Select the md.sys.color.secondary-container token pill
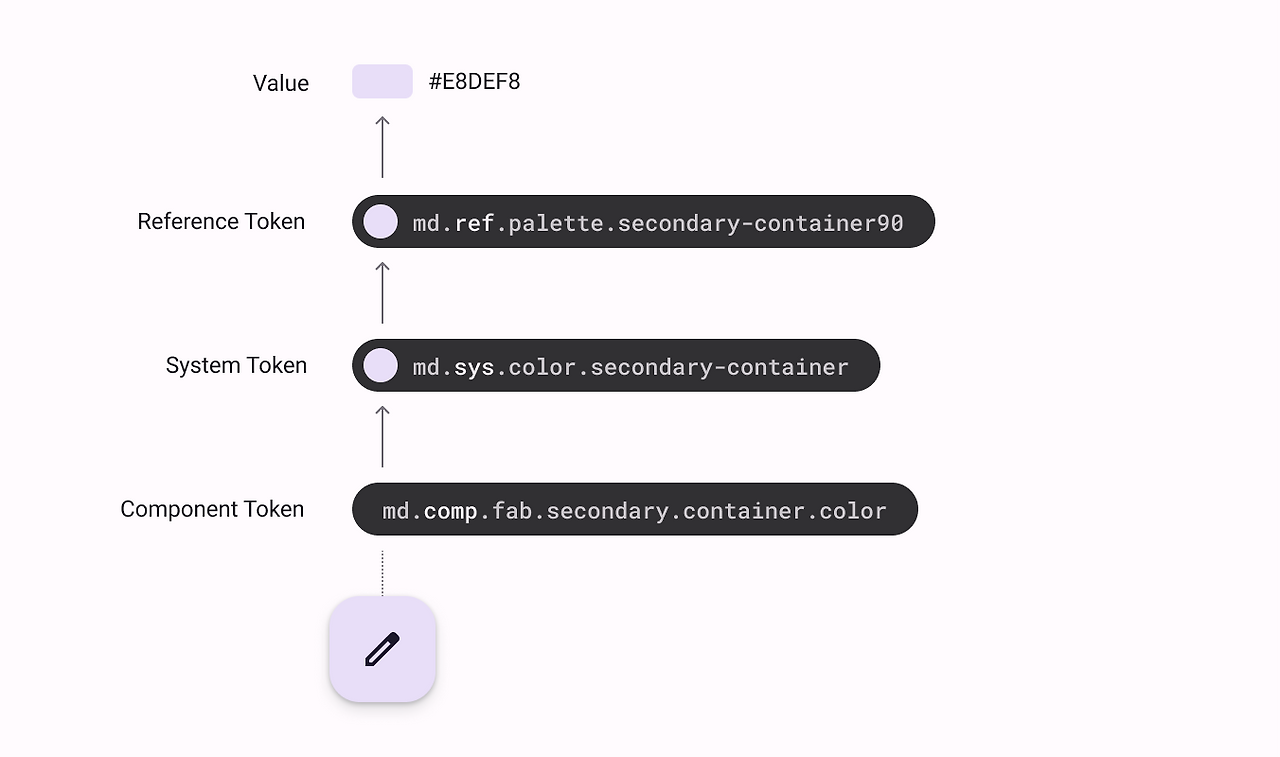This screenshot has height=757, width=1280. [616, 366]
